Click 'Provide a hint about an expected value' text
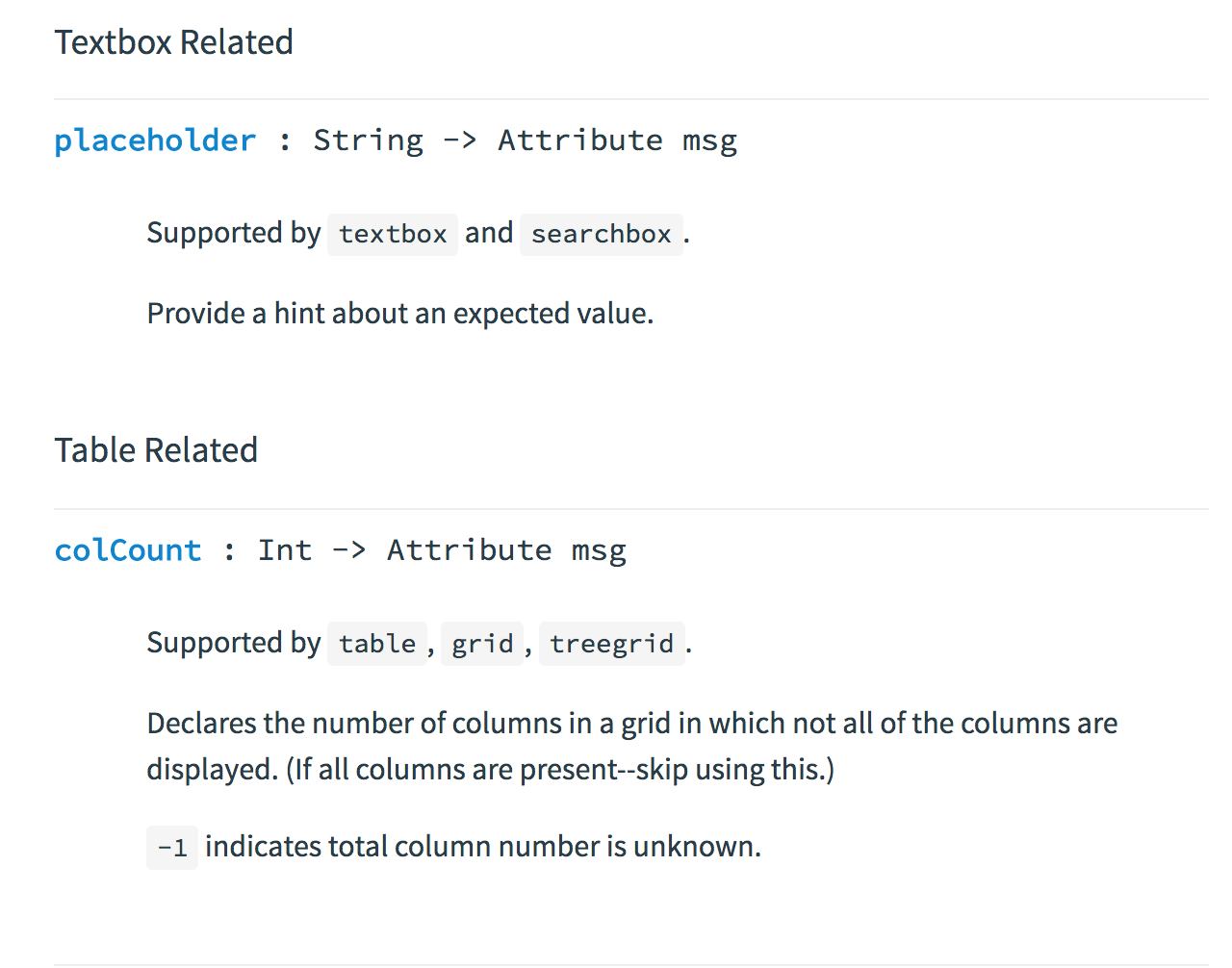This screenshot has height=968, width=1232. tap(400, 314)
